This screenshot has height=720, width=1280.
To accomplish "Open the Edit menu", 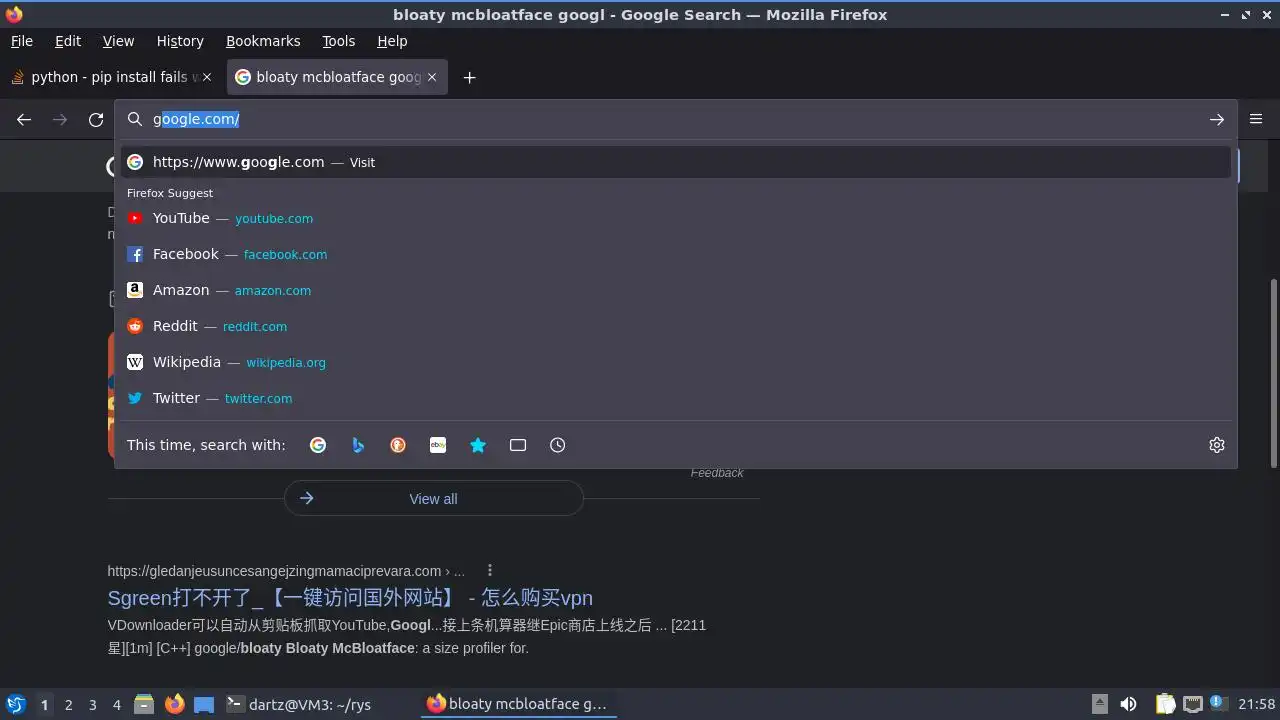I will pyautogui.click(x=68, y=41).
